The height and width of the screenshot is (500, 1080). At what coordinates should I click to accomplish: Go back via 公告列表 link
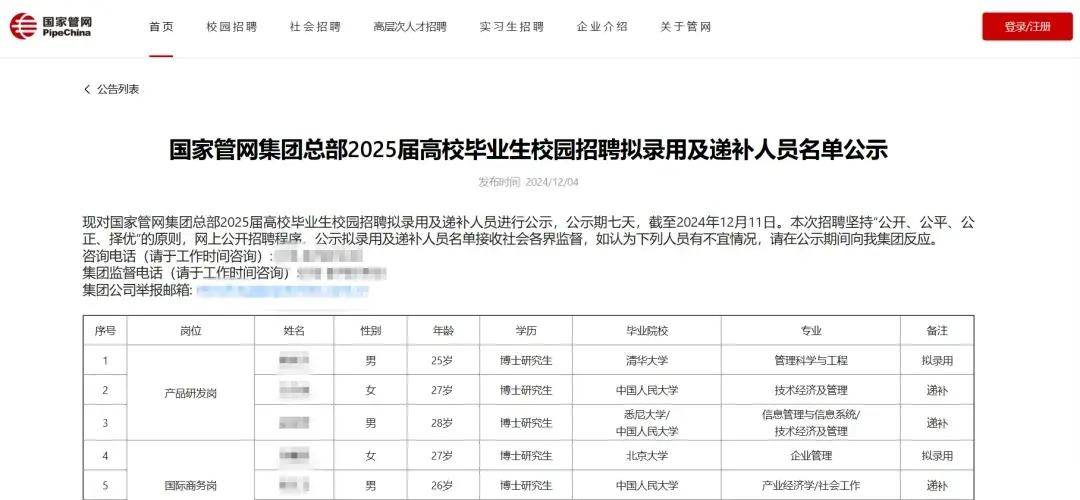pos(118,89)
